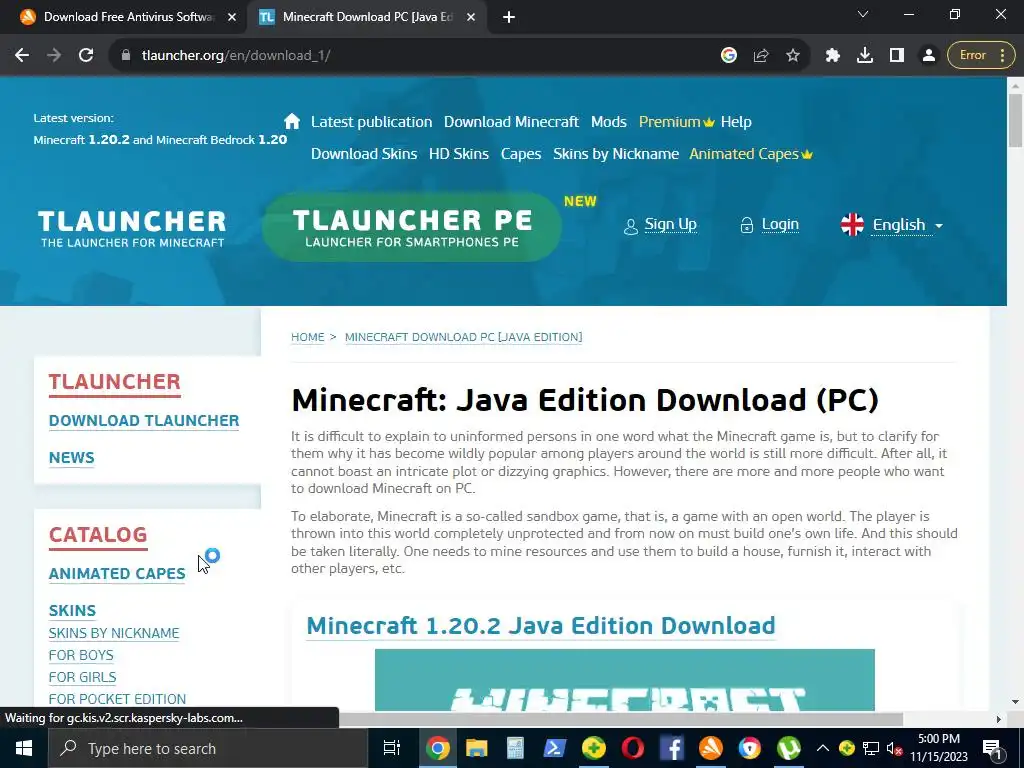
Task: Click the home icon in site navigation
Action: pos(292,121)
